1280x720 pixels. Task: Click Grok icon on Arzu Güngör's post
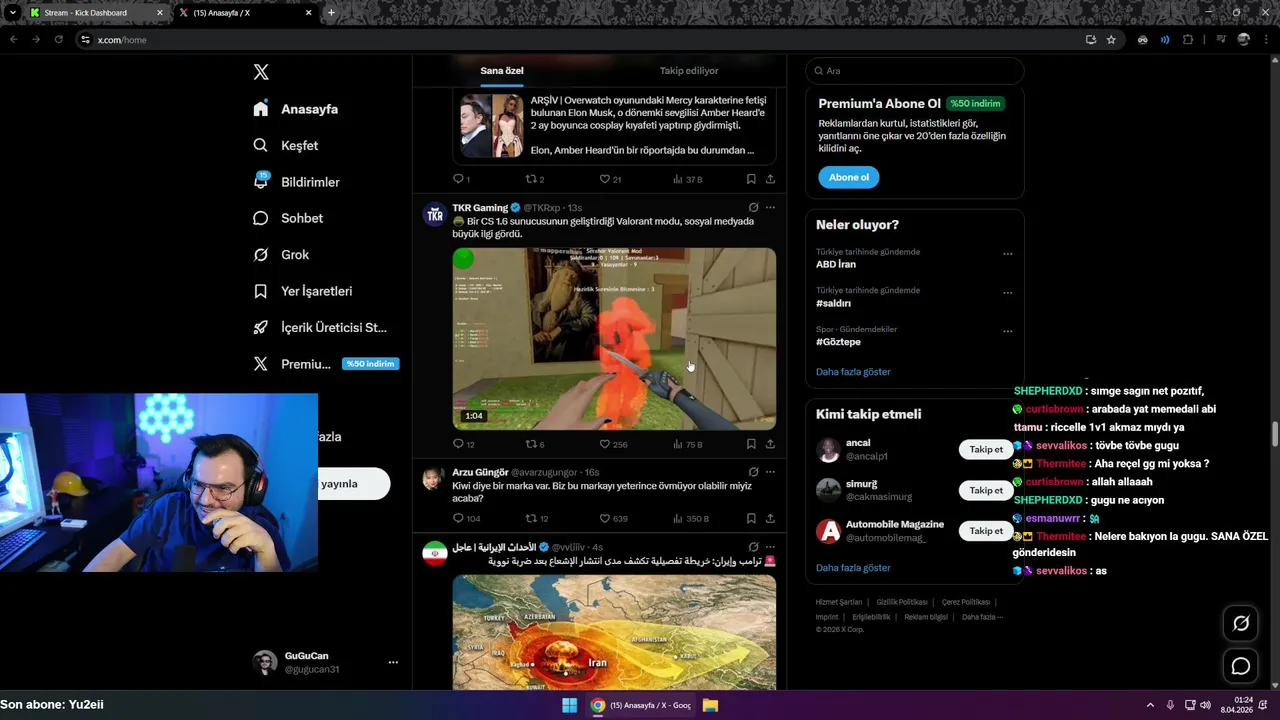[753, 472]
